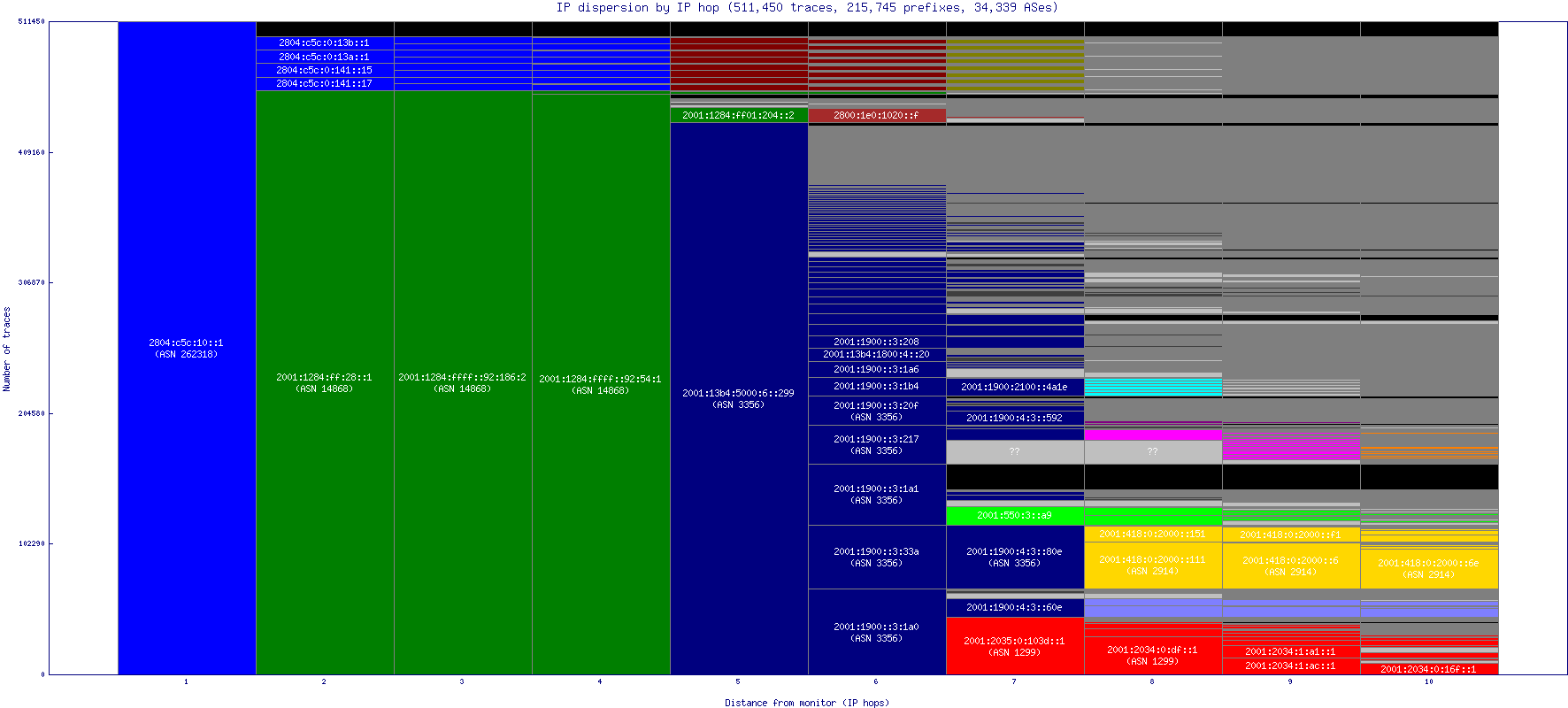Click the x-axis tick label '5'
Viewport: 1568px width, 708px height.
[738, 681]
